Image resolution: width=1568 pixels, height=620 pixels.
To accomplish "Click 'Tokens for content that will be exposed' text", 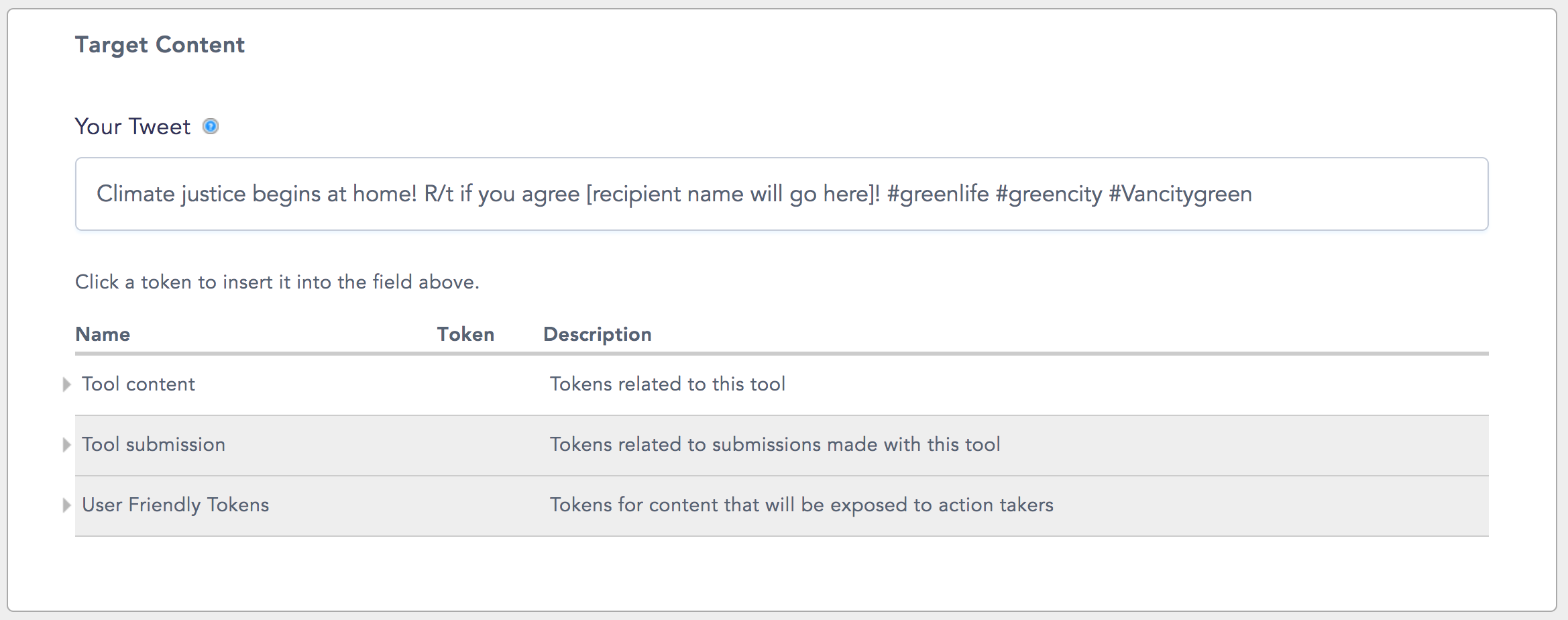I will 801,505.
